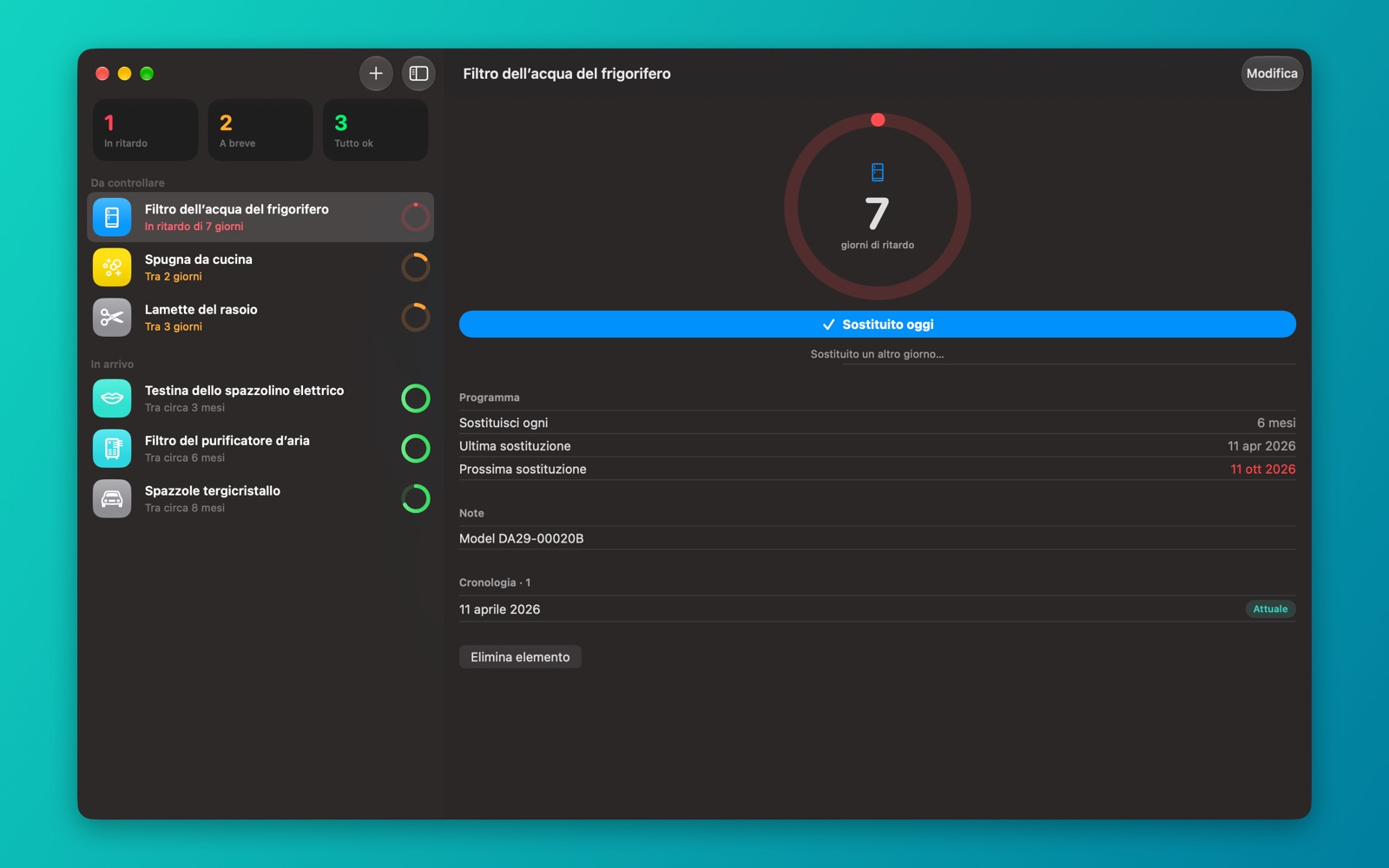Click the plus button to add item
The image size is (1389, 868).
pyautogui.click(x=376, y=74)
